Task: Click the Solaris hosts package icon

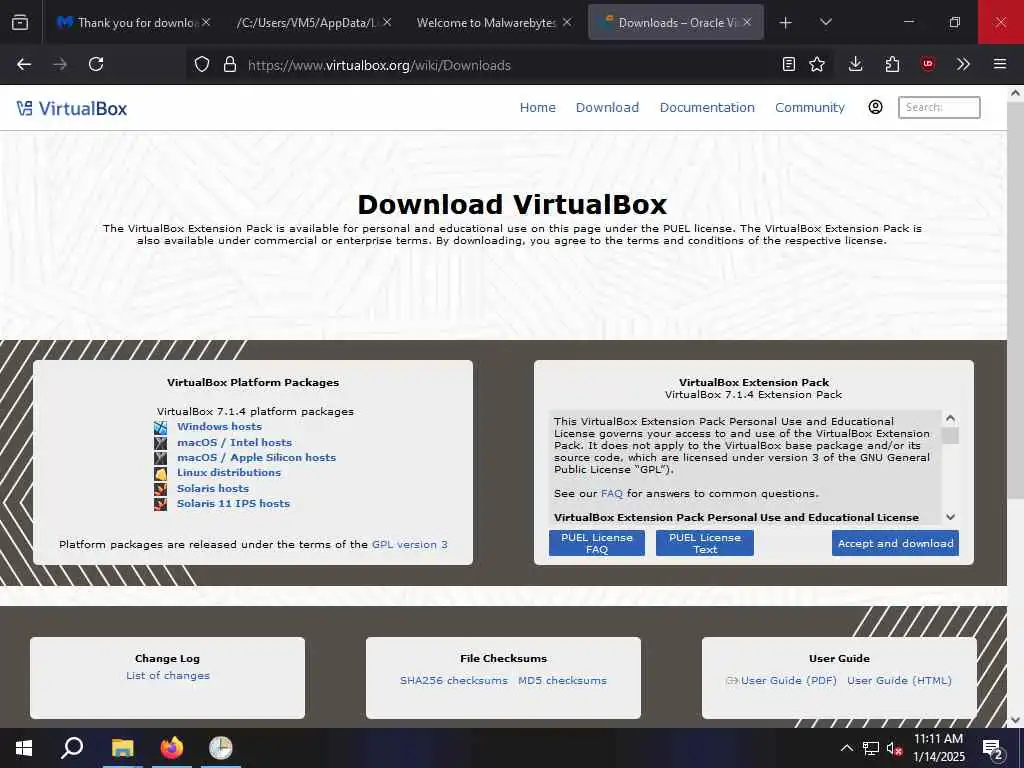Action: [161, 488]
